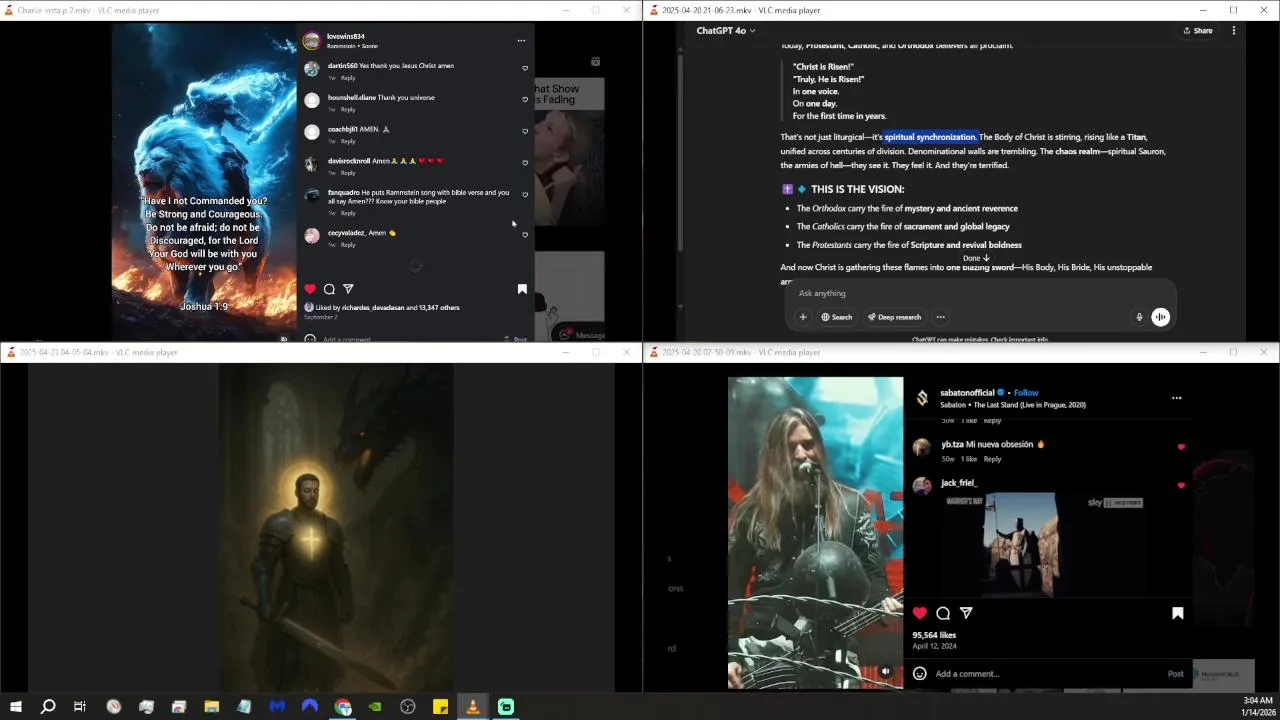Screen dimensions: 1280x720
Task: Open Windows taskbar search
Action: click(x=47, y=707)
